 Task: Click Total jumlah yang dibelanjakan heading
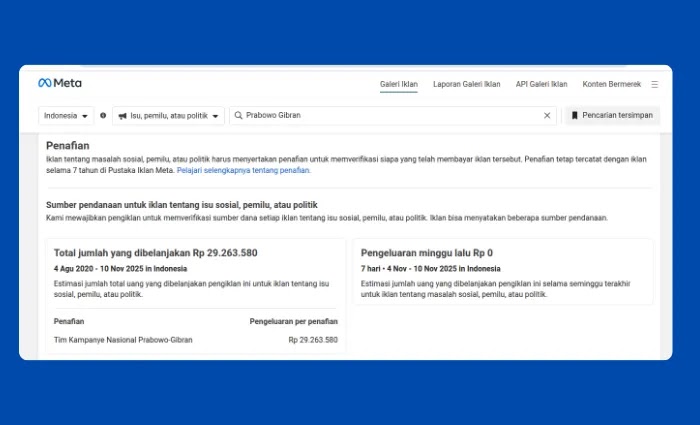coord(155,253)
